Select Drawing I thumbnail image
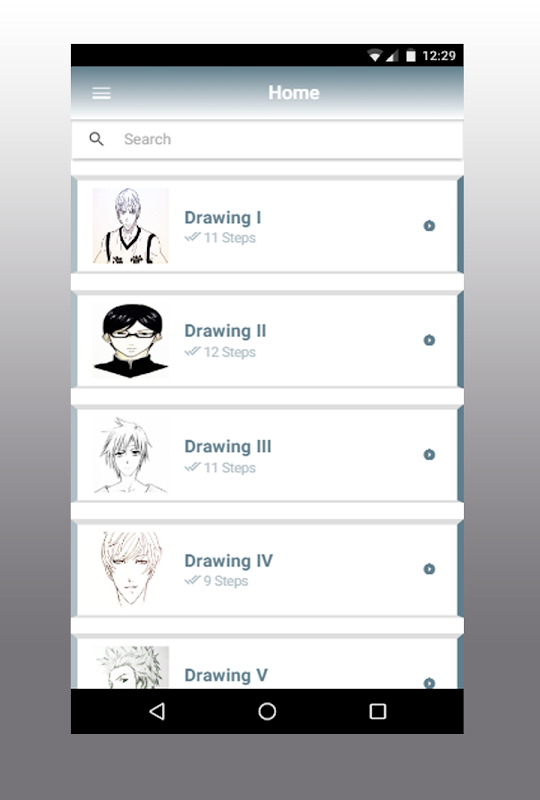The width and height of the screenshot is (540, 800). [131, 226]
